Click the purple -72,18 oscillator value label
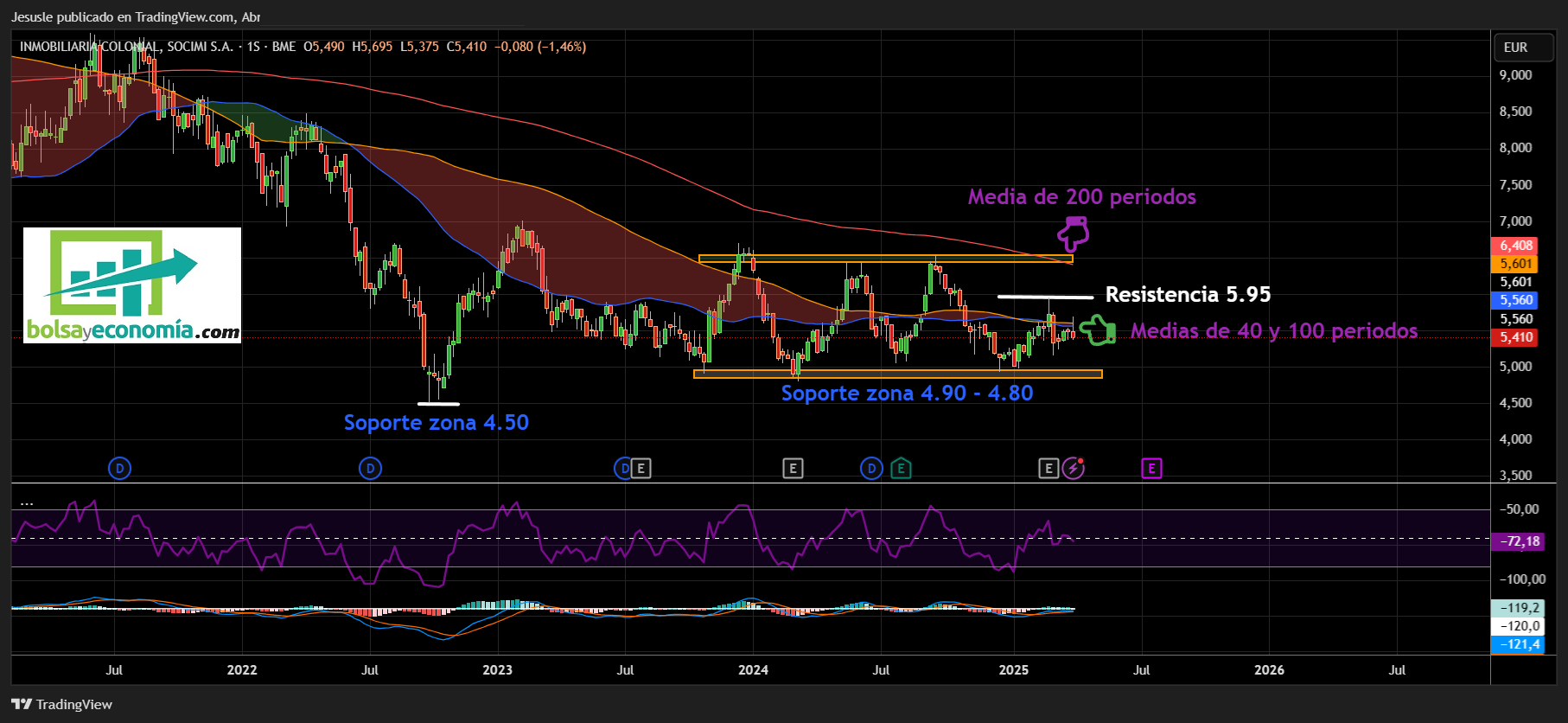Screen dimensions: 1568x723 click(1519, 541)
